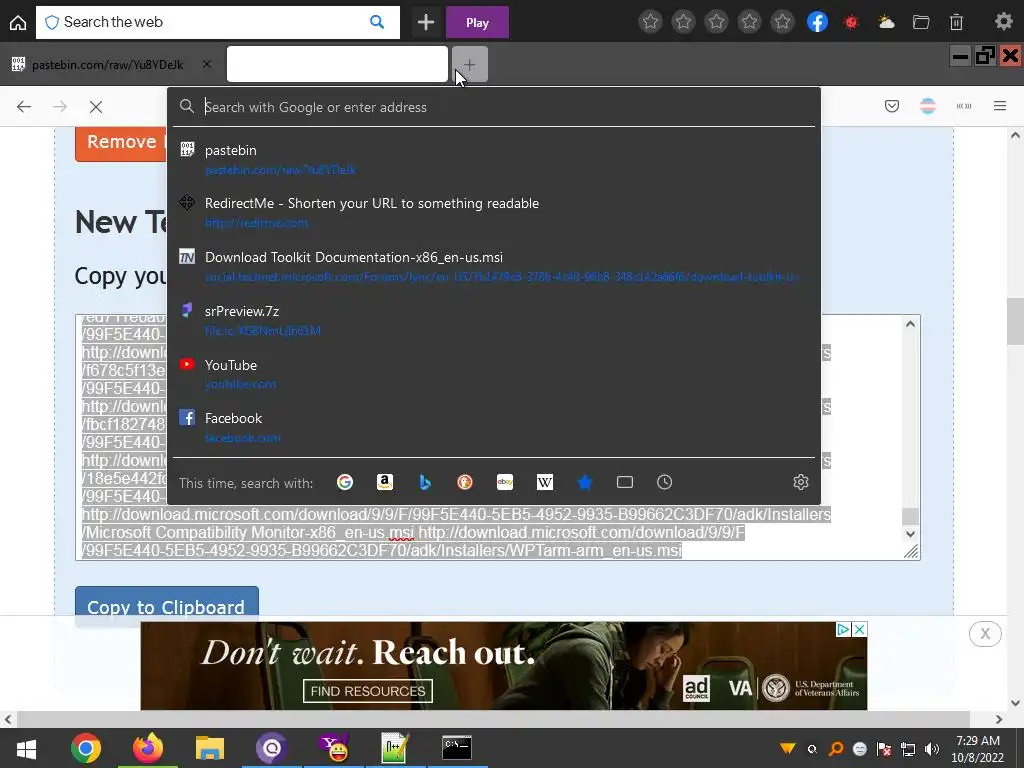Image resolution: width=1024 pixels, height=768 pixels.
Task: Choose the pastebin suggestion
Action: point(494,159)
